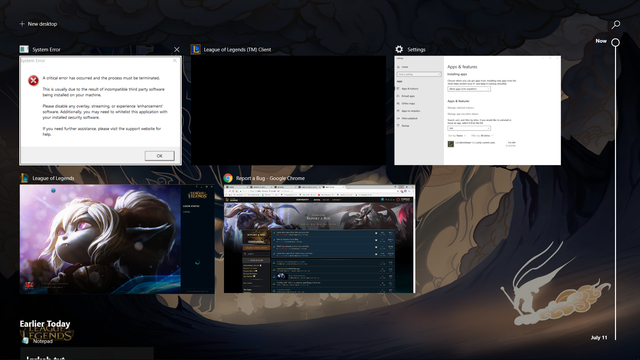Image resolution: width=640 pixels, height=360 pixels.
Task: Select Offline maps in Settings sidebar
Action: tap(408, 103)
